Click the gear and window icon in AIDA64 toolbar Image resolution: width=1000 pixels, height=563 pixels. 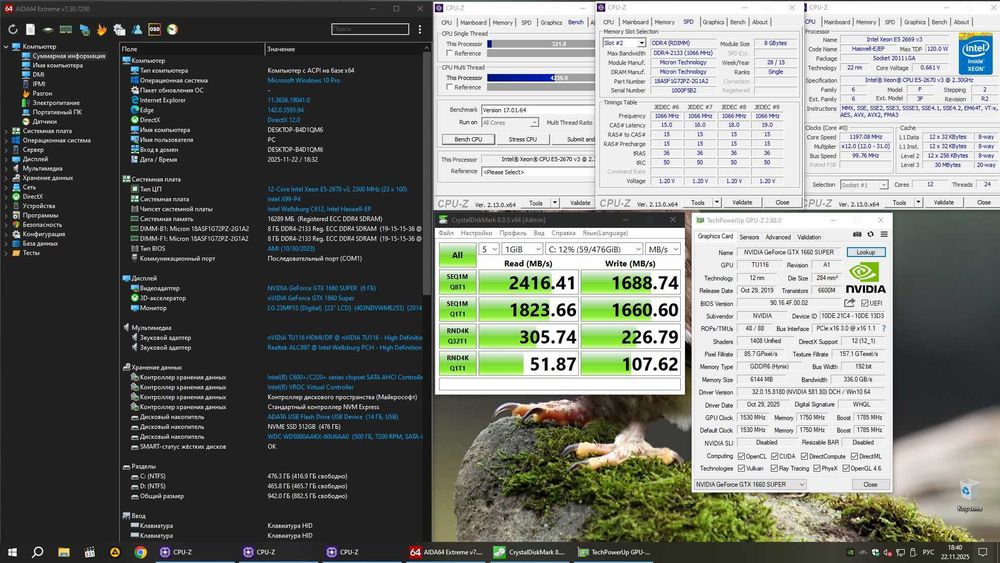[119, 29]
